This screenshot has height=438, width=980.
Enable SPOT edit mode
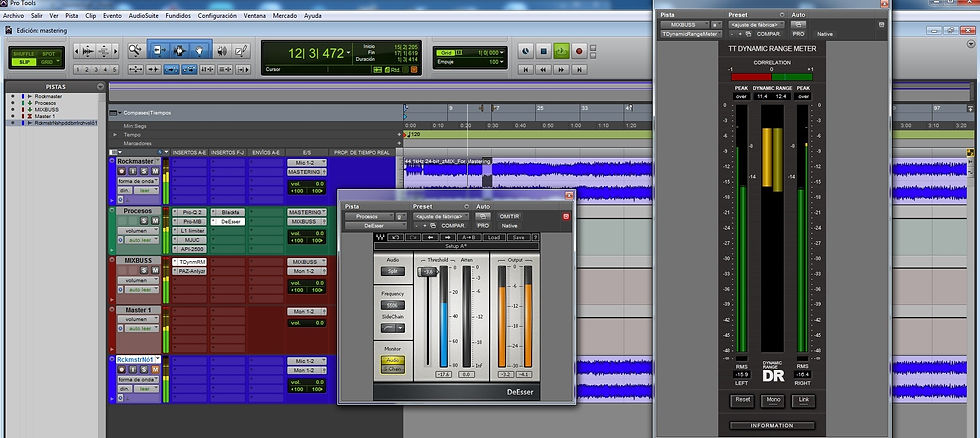click(x=48, y=54)
